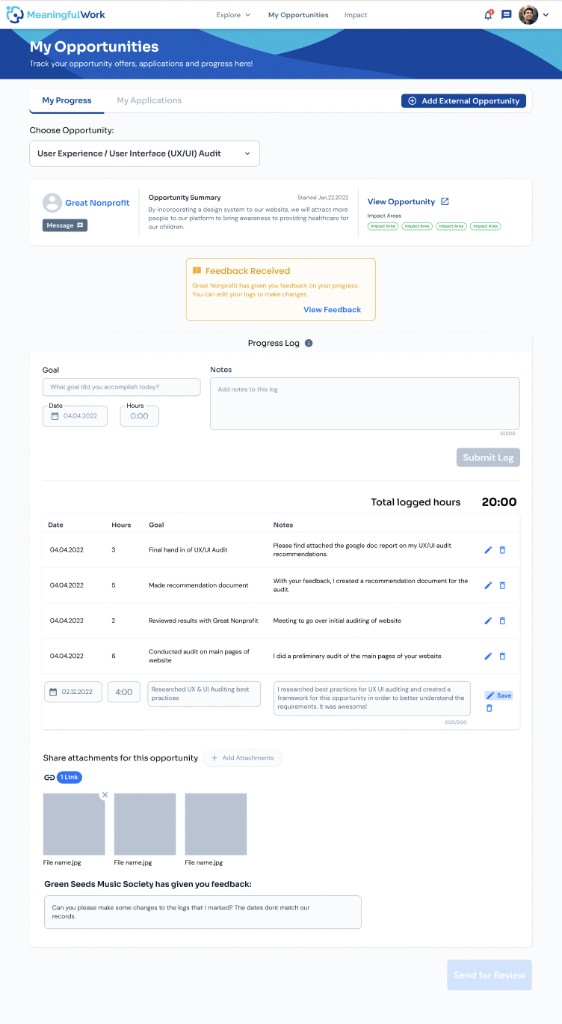The width and height of the screenshot is (562, 1024).
Task: Click the Message button
Action: coord(65,225)
